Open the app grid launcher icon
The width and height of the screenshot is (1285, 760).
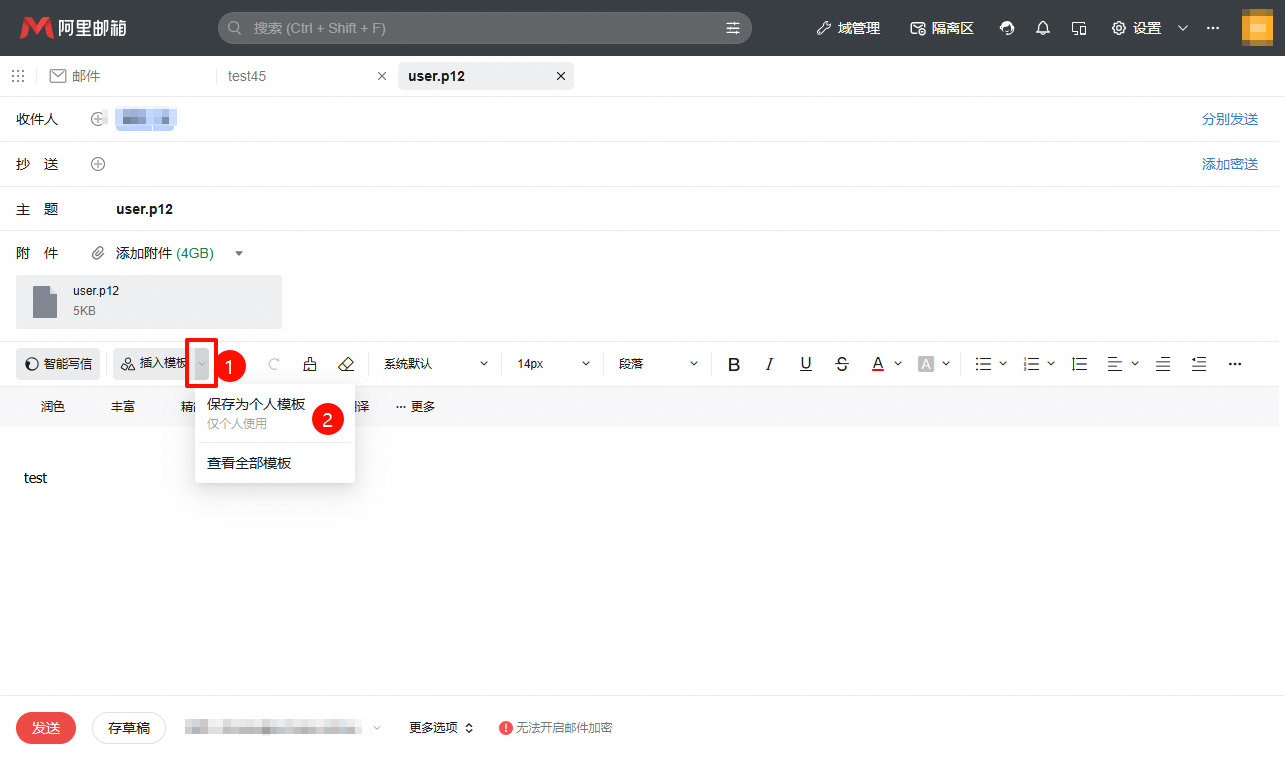[18, 76]
